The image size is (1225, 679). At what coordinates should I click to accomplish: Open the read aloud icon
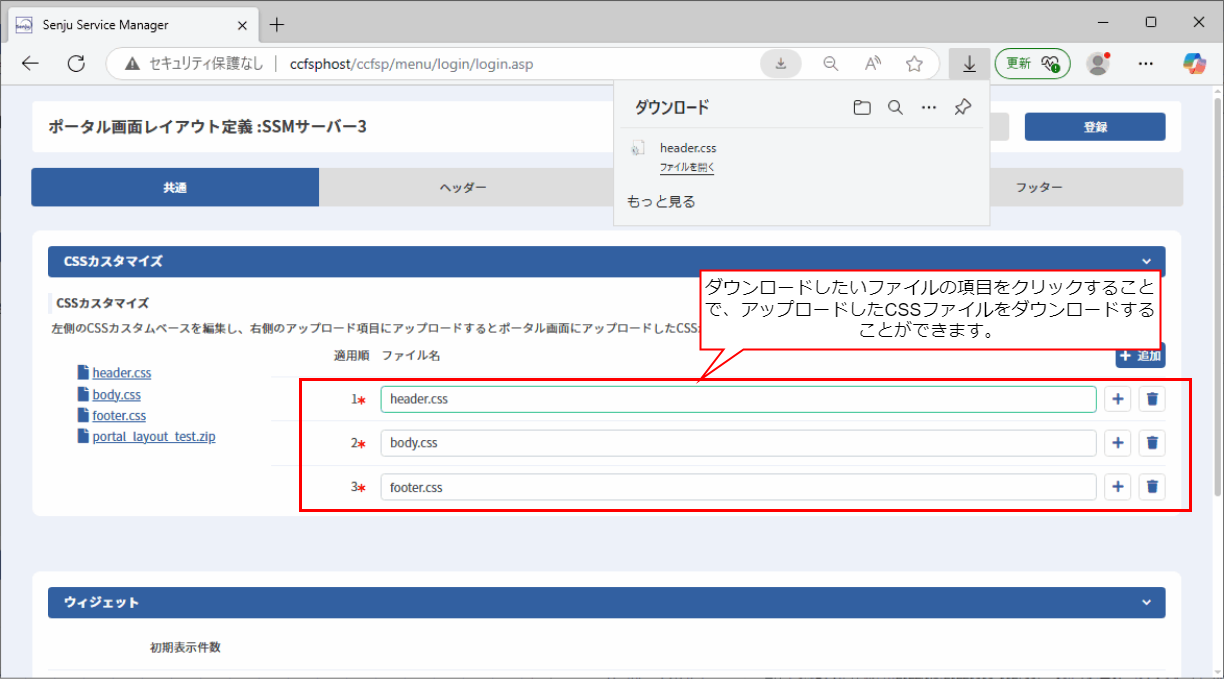[872, 64]
